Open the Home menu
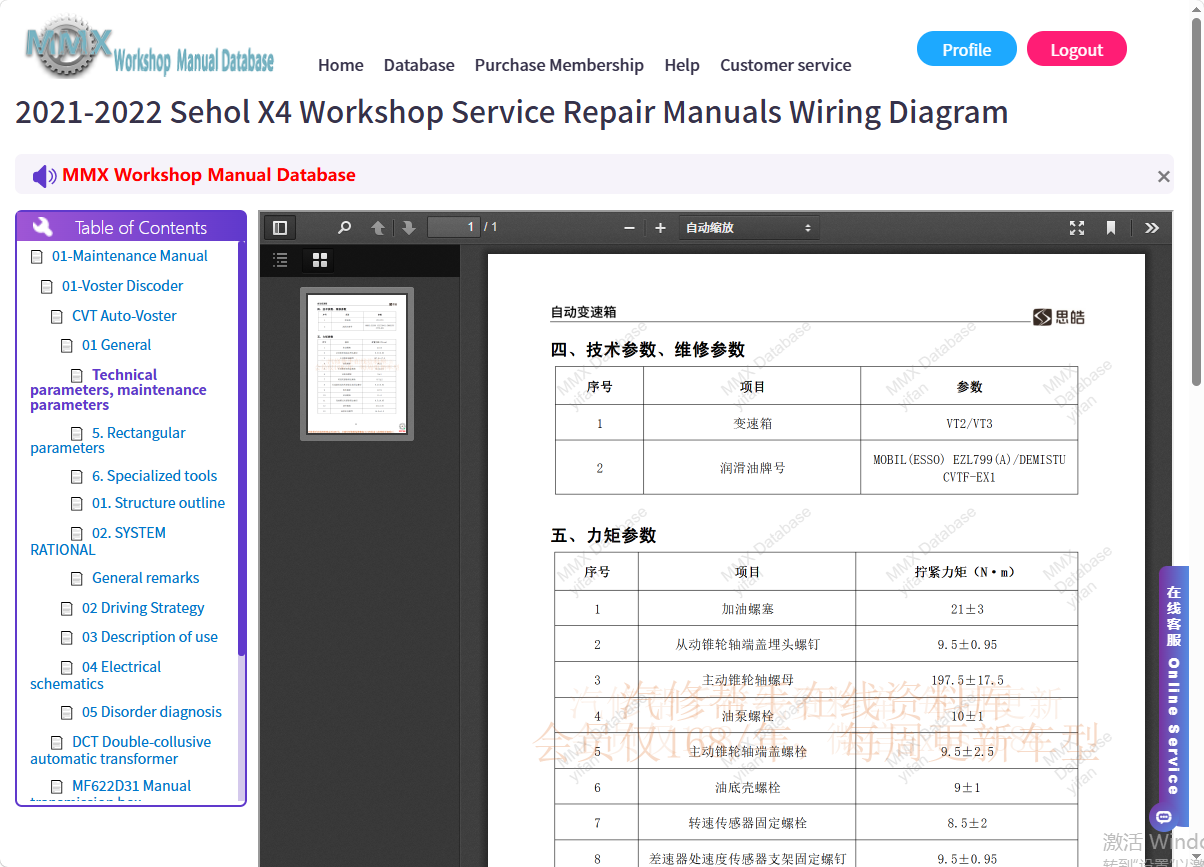The width and height of the screenshot is (1204, 867). click(341, 65)
